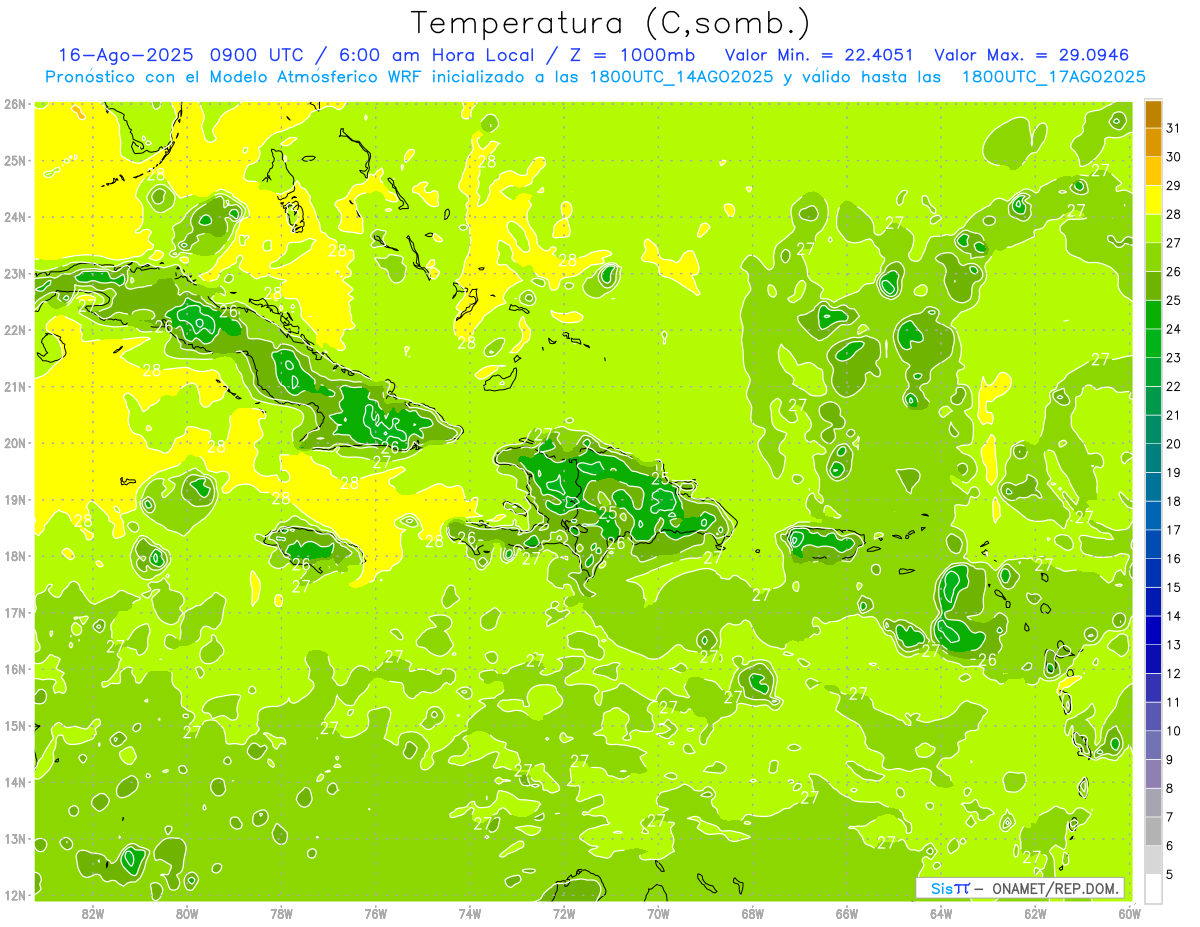Click the legend value '20'
This screenshot has width=1200, height=927.
tap(1174, 444)
